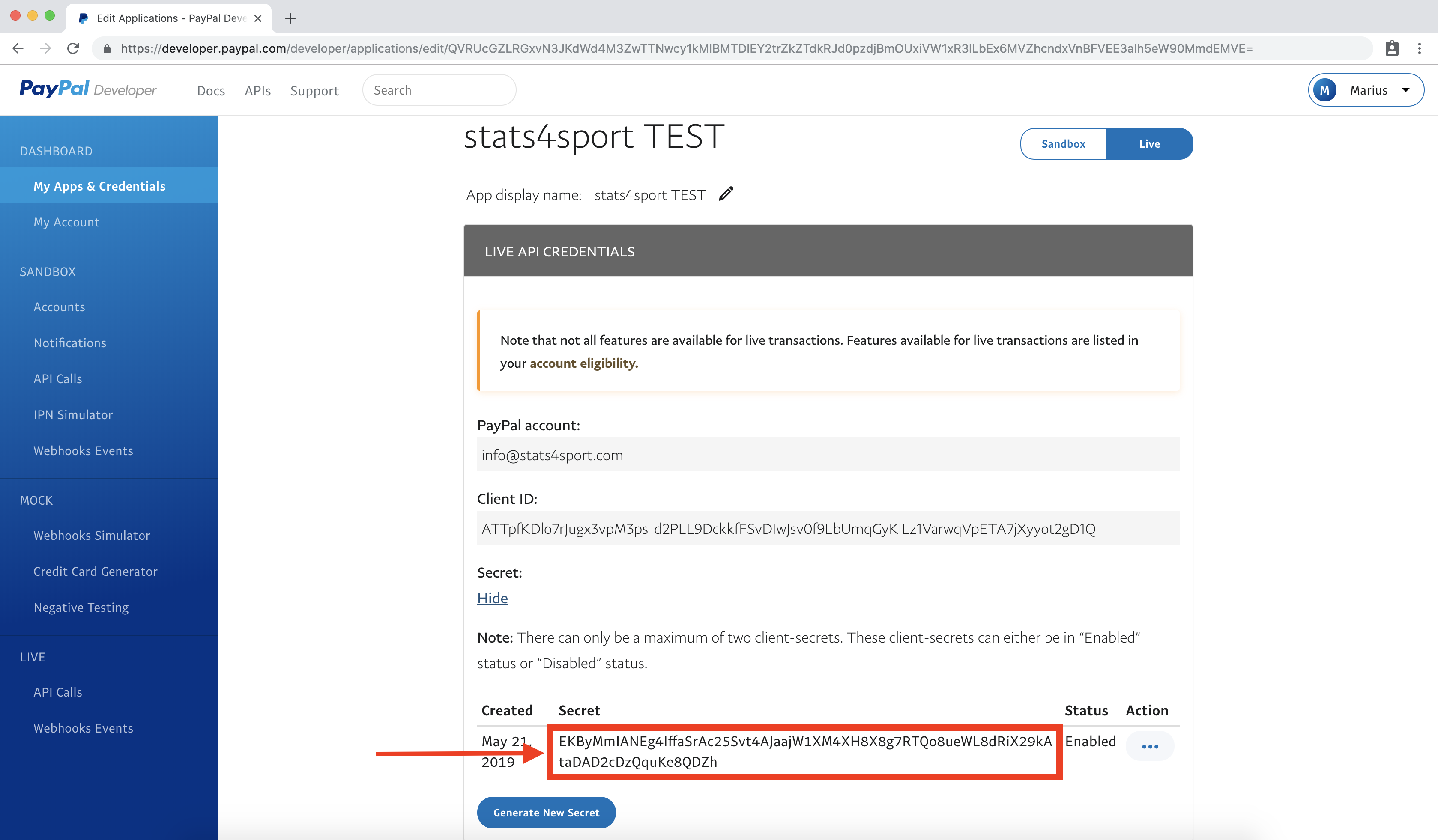The width and height of the screenshot is (1438, 840).
Task: Open the three-dots action menu for secret
Action: (x=1149, y=746)
